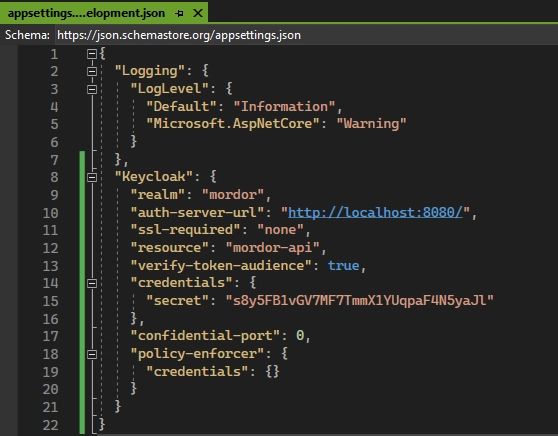Click the true value of verify-token-audience
This screenshot has width=558, height=436.
(x=343, y=266)
